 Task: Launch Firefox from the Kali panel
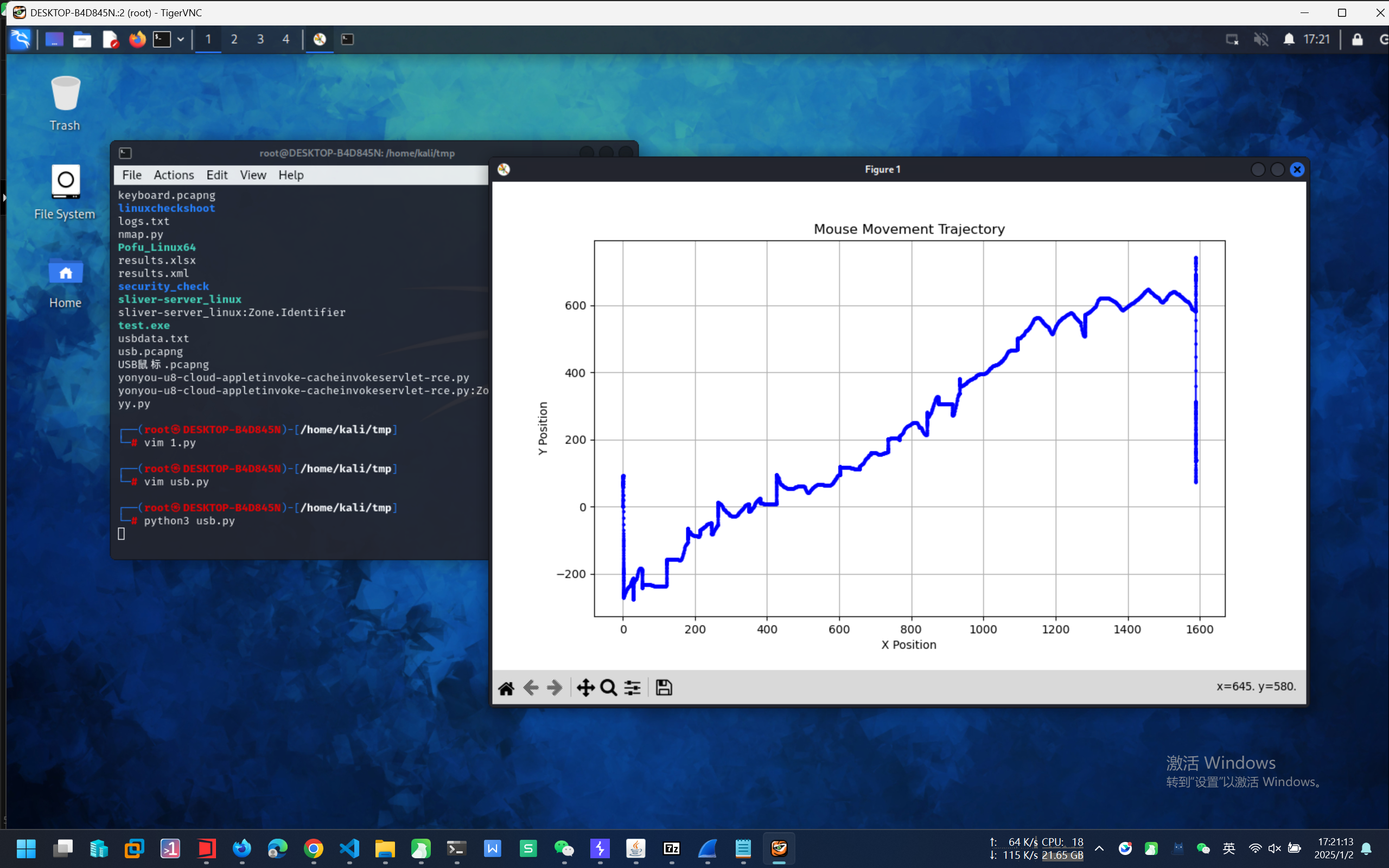[x=137, y=40]
